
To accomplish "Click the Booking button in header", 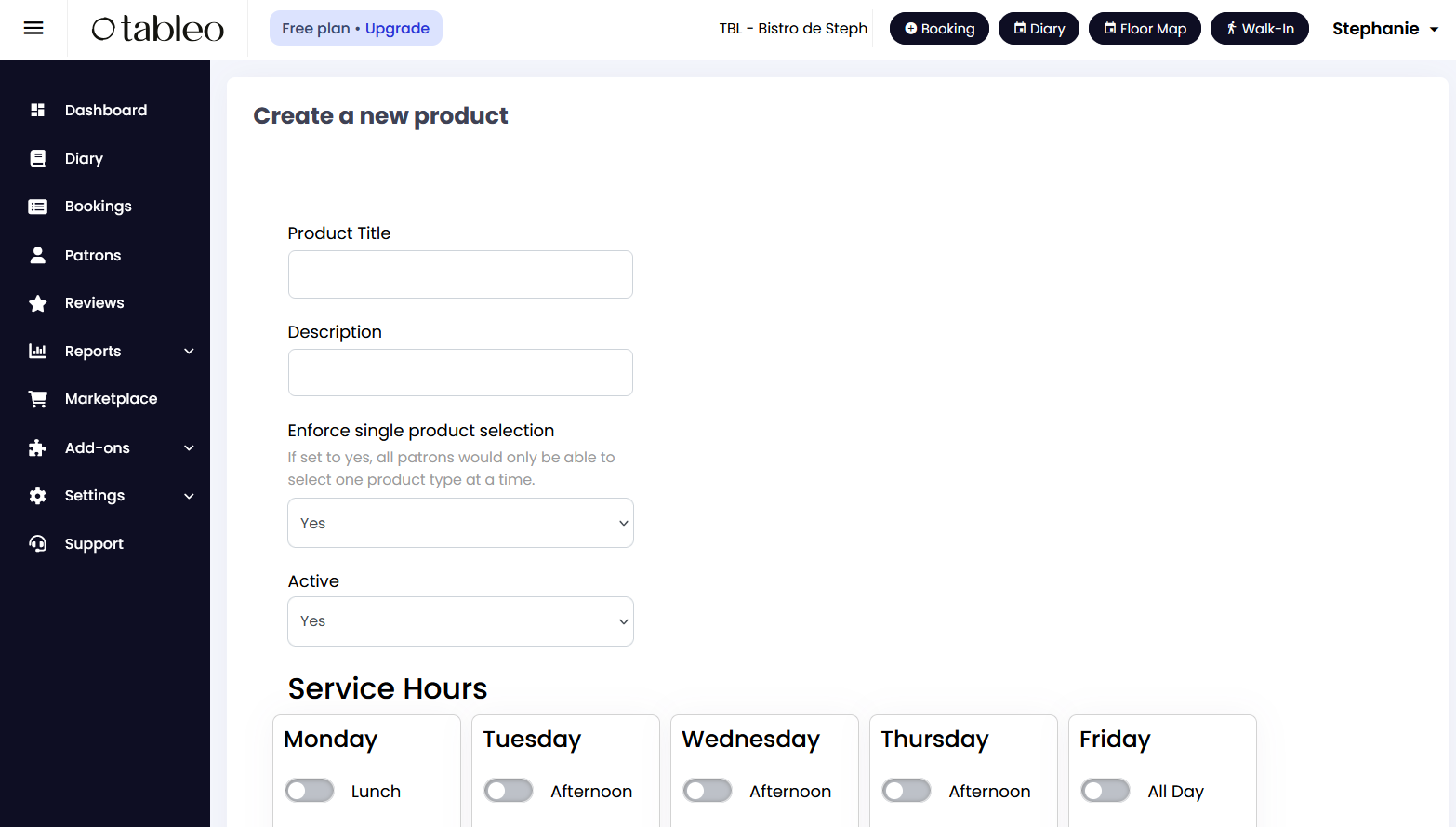I will pyautogui.click(x=939, y=29).
